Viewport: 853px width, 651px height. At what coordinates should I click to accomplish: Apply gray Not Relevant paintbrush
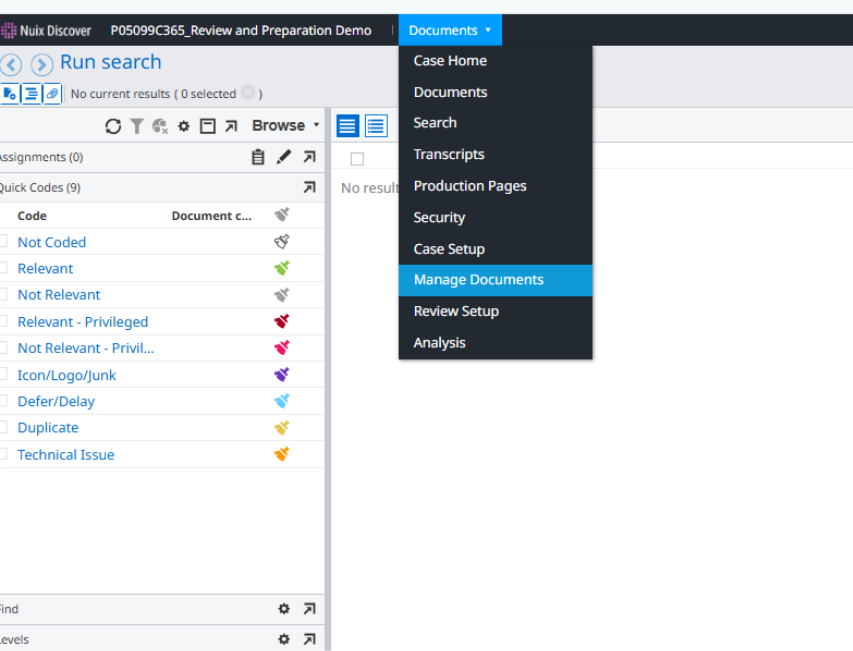point(282,295)
